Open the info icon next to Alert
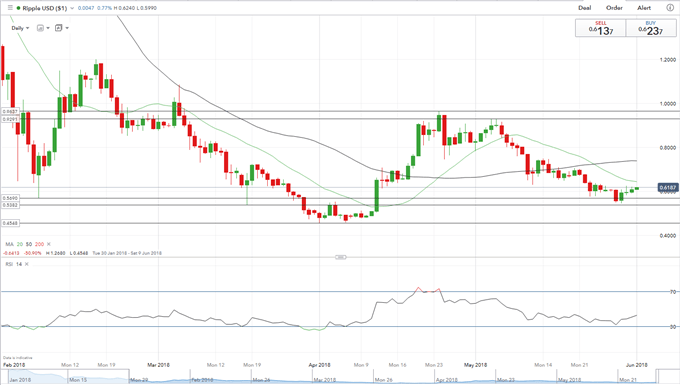 point(670,8)
